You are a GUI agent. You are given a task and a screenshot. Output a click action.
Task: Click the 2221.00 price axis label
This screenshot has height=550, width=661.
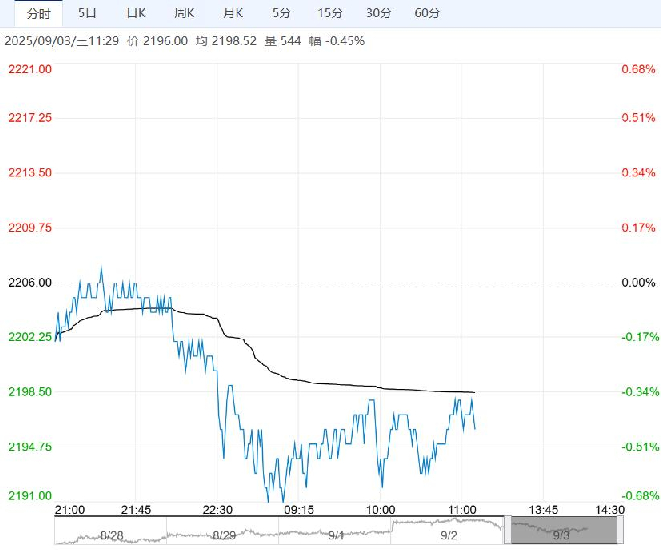(30, 69)
